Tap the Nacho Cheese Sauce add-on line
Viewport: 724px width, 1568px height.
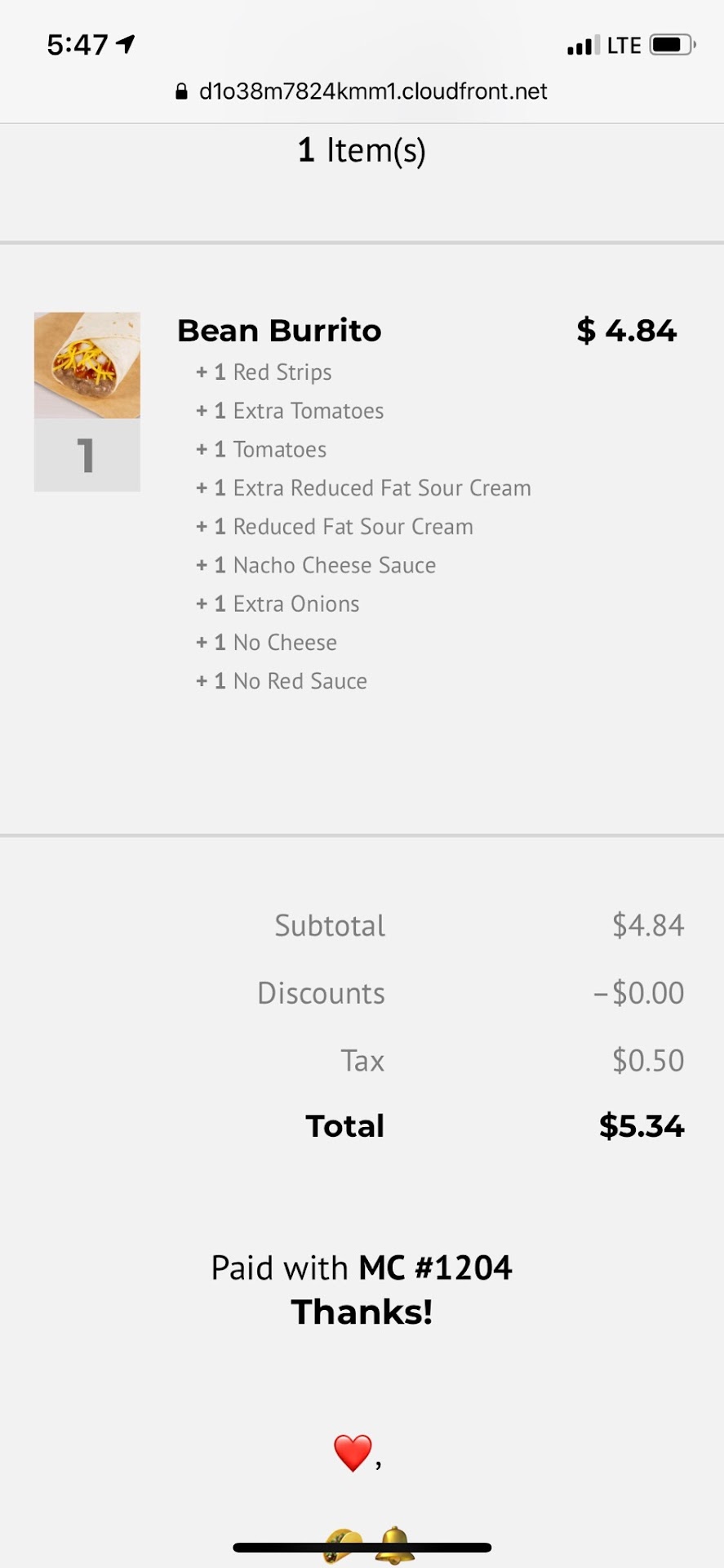tap(316, 565)
